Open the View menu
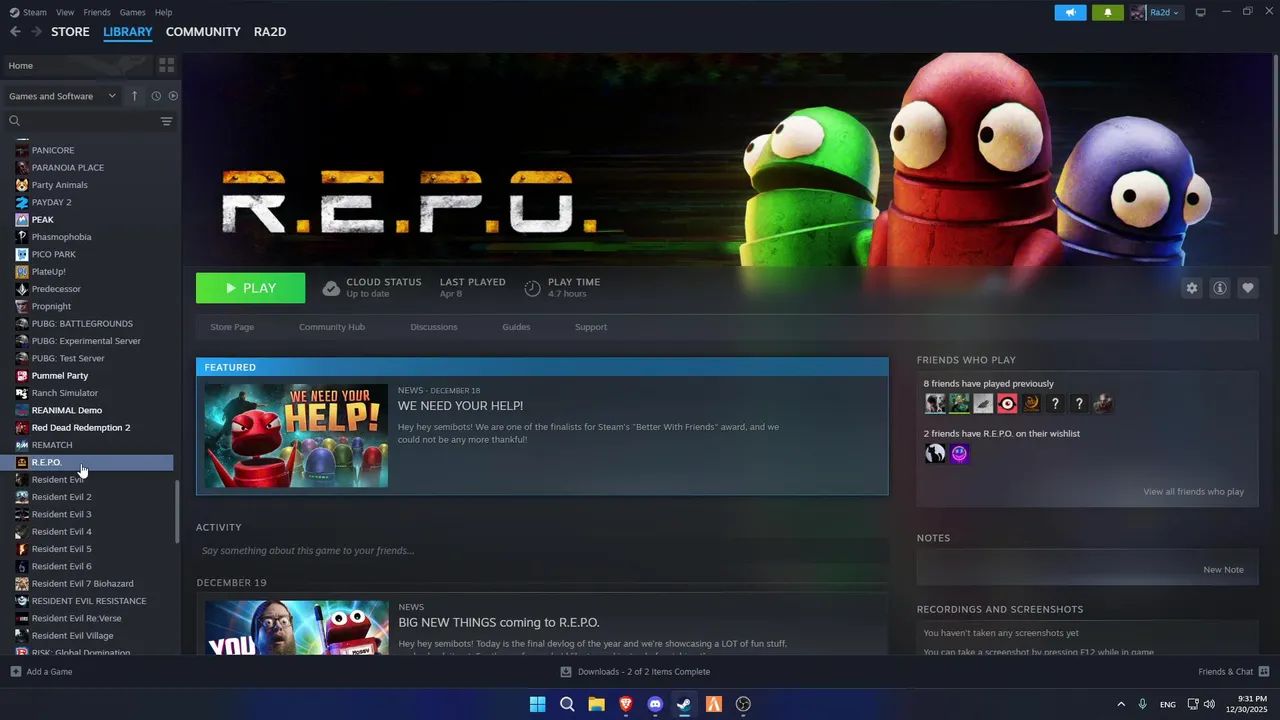Image resolution: width=1280 pixels, height=720 pixels. pyautogui.click(x=65, y=12)
